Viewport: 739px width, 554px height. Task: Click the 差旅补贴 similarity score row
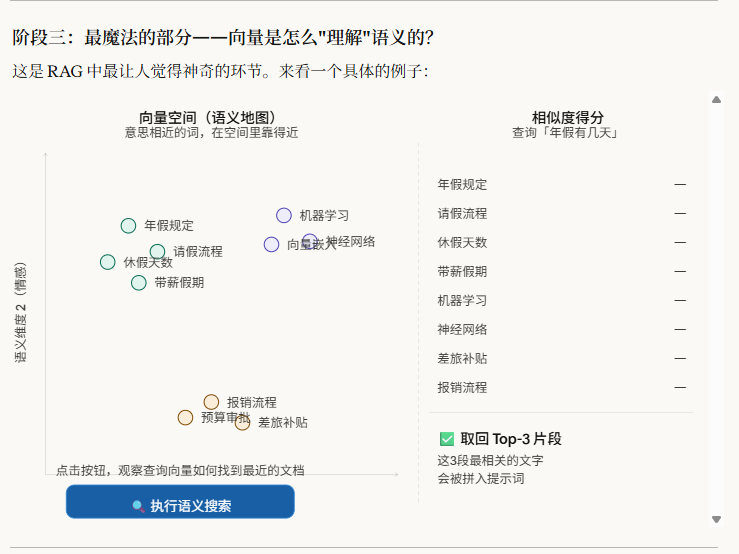[560, 359]
